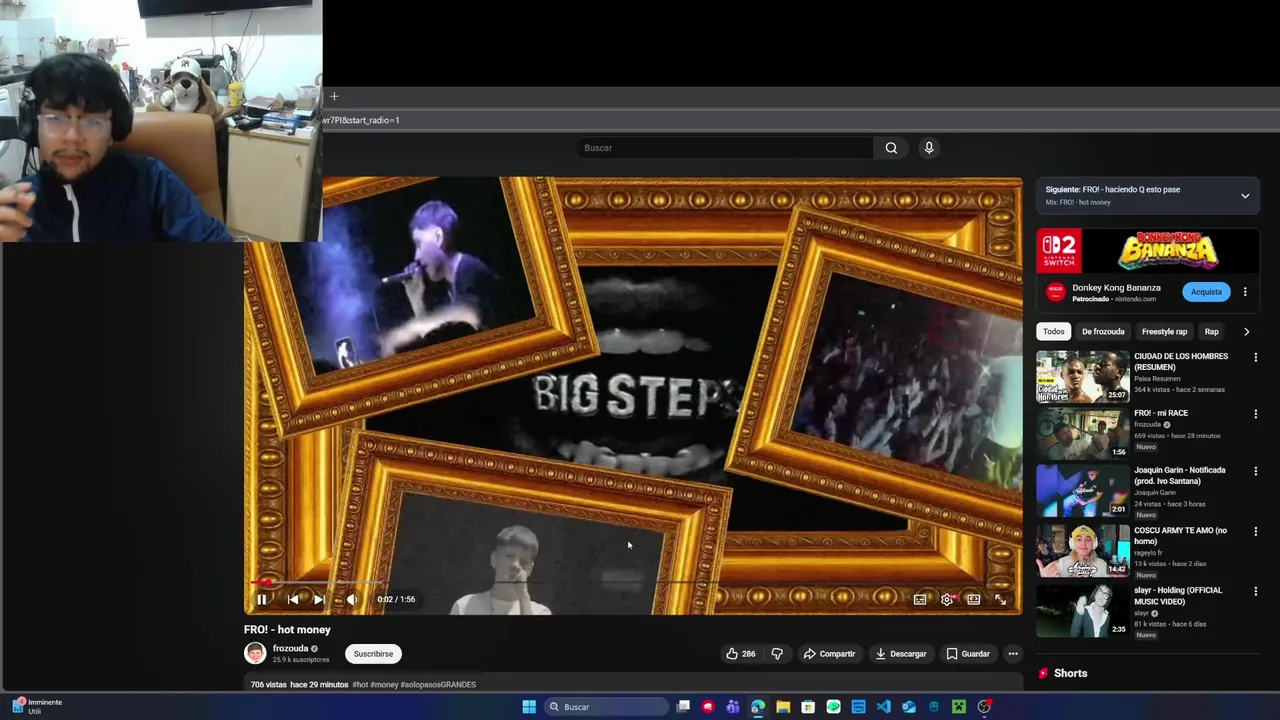The image size is (1280, 720).
Task: Open options for slayr - Holding video
Action: (1256, 591)
